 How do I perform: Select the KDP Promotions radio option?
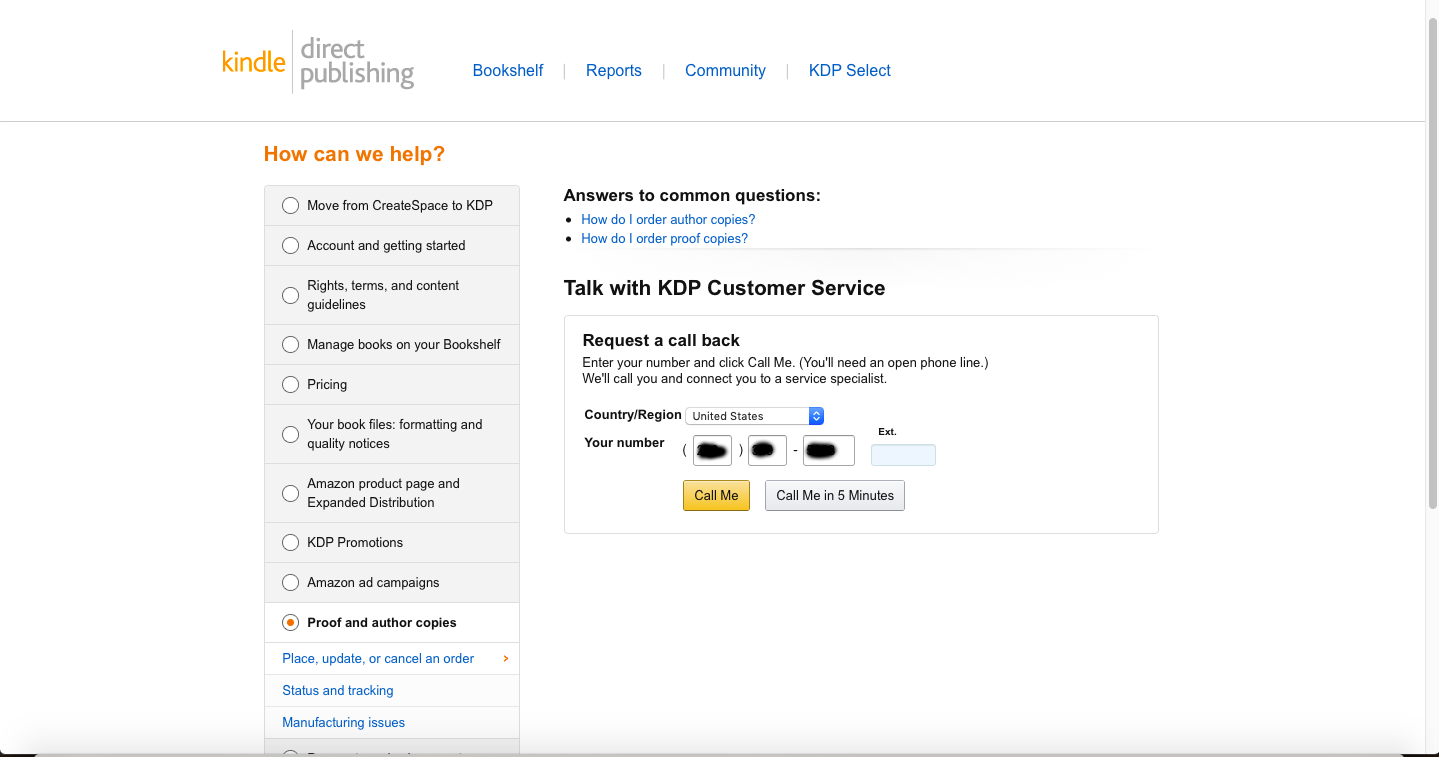click(x=291, y=543)
